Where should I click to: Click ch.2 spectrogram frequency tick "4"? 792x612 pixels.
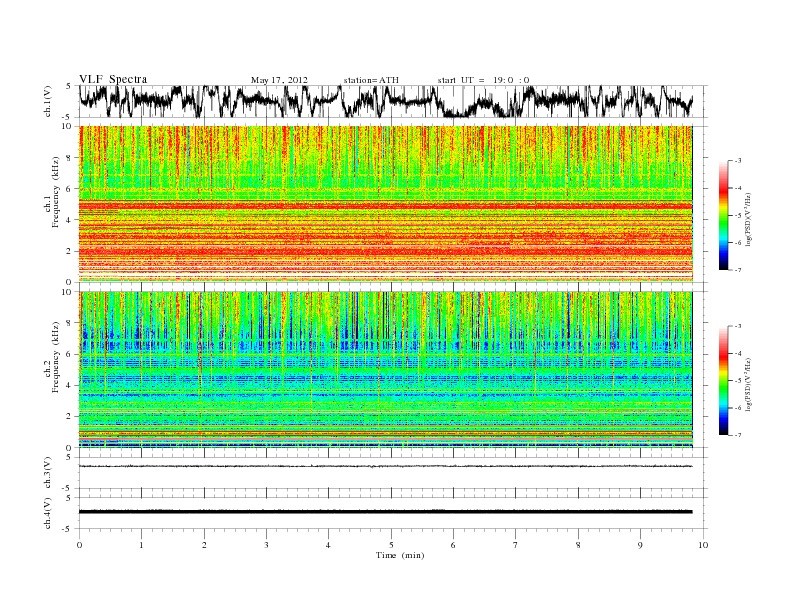(x=69, y=386)
